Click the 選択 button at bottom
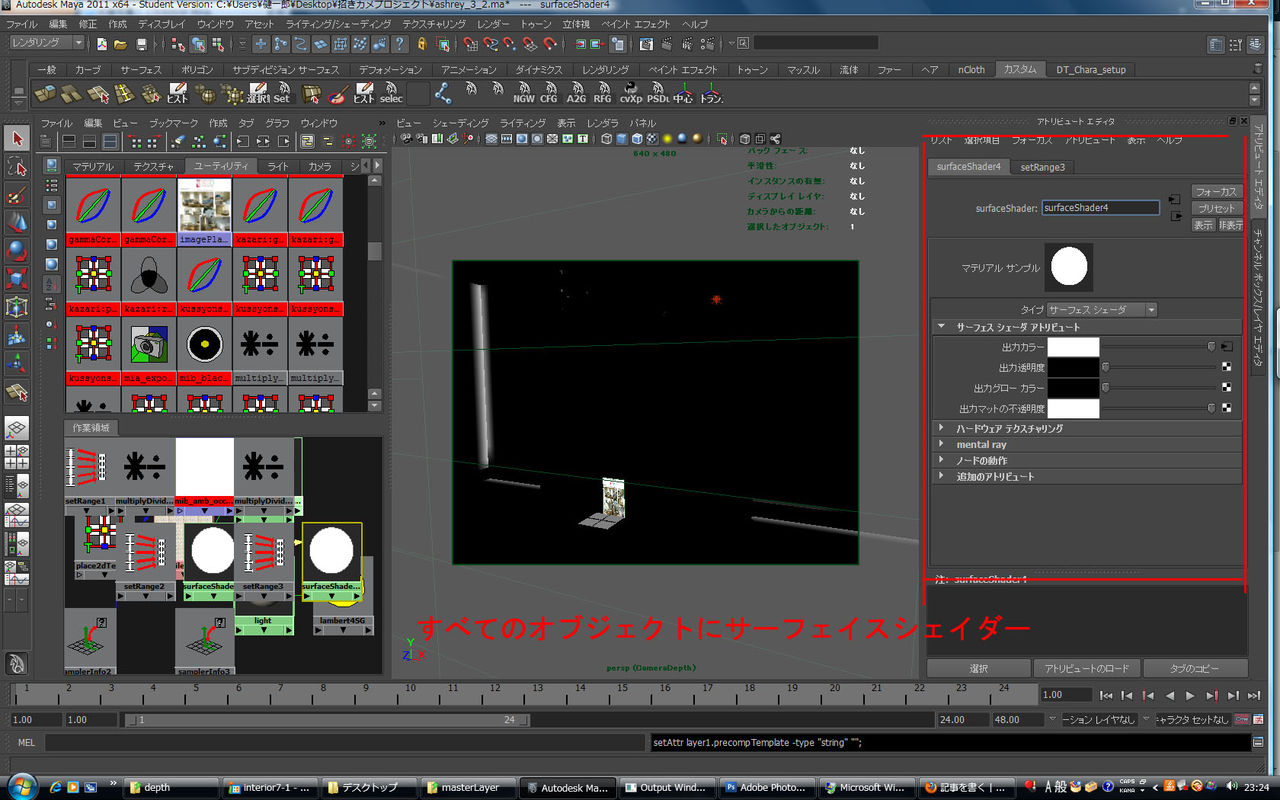Screen dimensions: 1280x800 tap(979, 668)
